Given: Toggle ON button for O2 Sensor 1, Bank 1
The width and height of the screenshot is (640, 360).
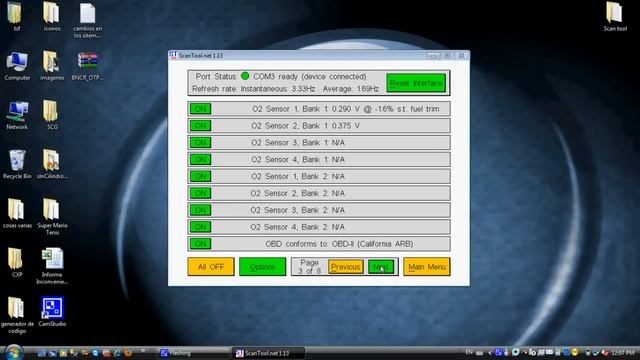Looking at the screenshot, I should coord(200,109).
